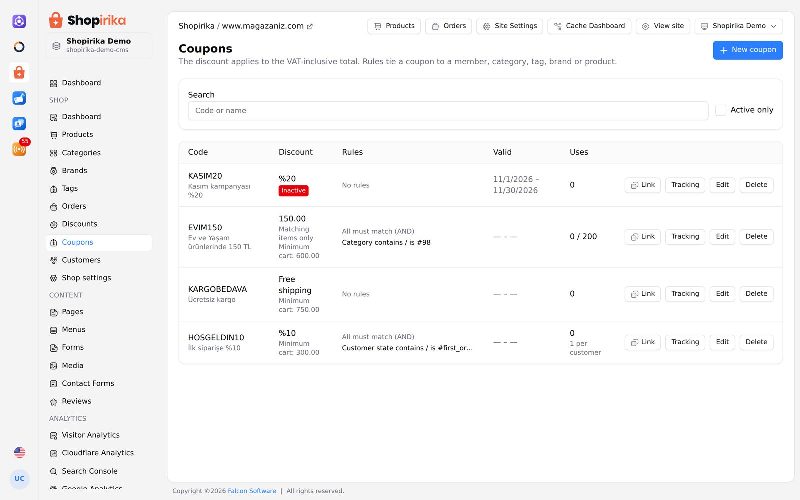
Task: Edit the KASIM20 coupon
Action: [722, 185]
